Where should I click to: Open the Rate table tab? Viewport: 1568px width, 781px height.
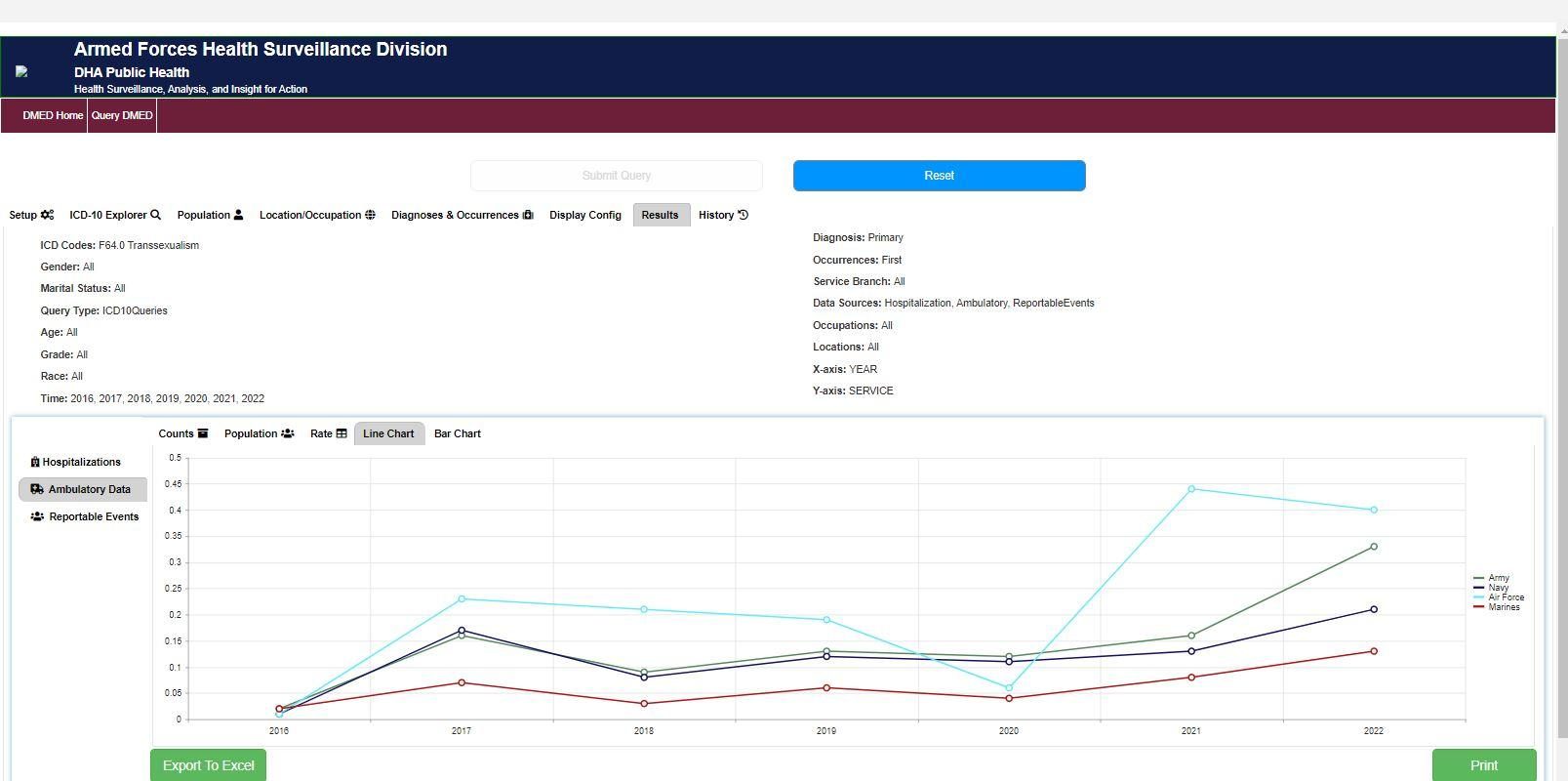(328, 433)
